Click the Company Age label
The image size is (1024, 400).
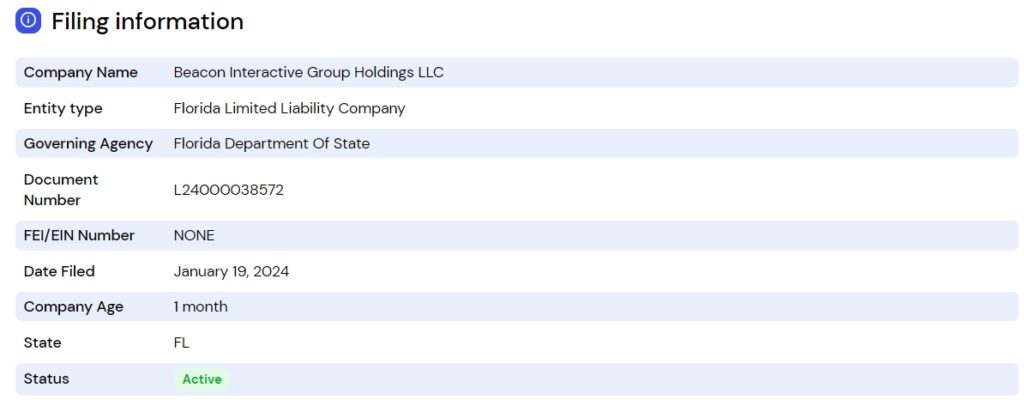pyautogui.click(x=73, y=307)
